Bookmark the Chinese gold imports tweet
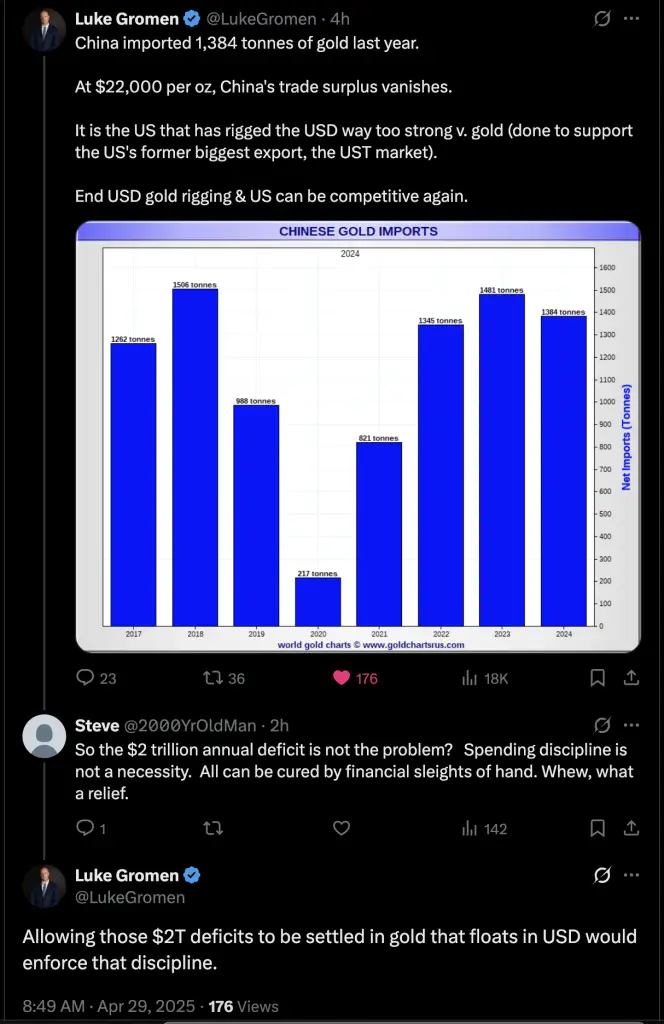 tap(597, 678)
